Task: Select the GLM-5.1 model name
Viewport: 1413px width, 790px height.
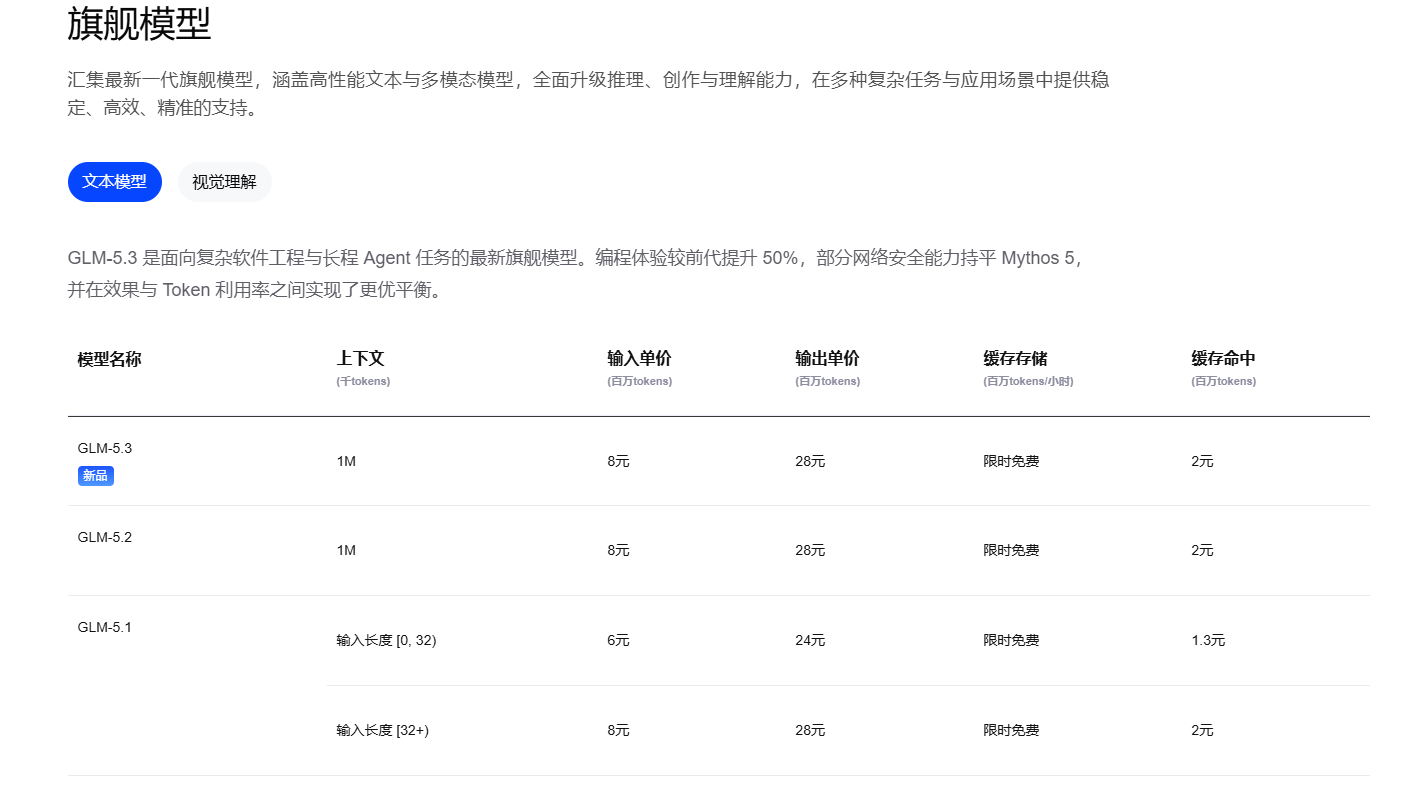Action: pyautogui.click(x=105, y=627)
